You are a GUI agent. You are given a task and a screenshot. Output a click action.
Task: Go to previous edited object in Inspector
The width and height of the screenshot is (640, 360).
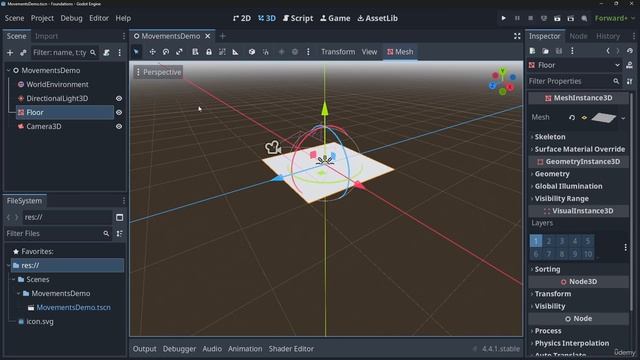point(608,51)
